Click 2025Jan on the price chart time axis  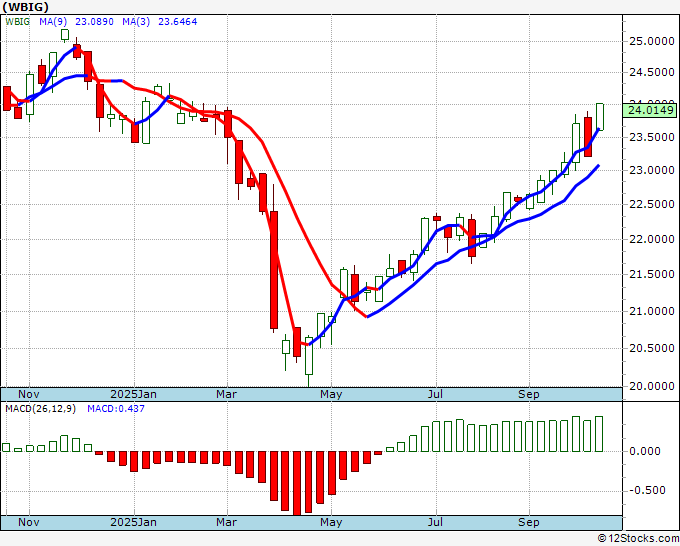tap(133, 394)
